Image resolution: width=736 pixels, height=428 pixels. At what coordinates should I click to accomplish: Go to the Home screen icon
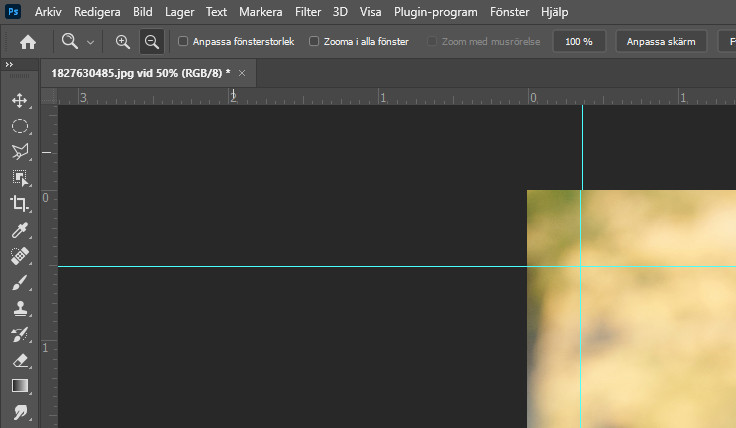[x=28, y=42]
